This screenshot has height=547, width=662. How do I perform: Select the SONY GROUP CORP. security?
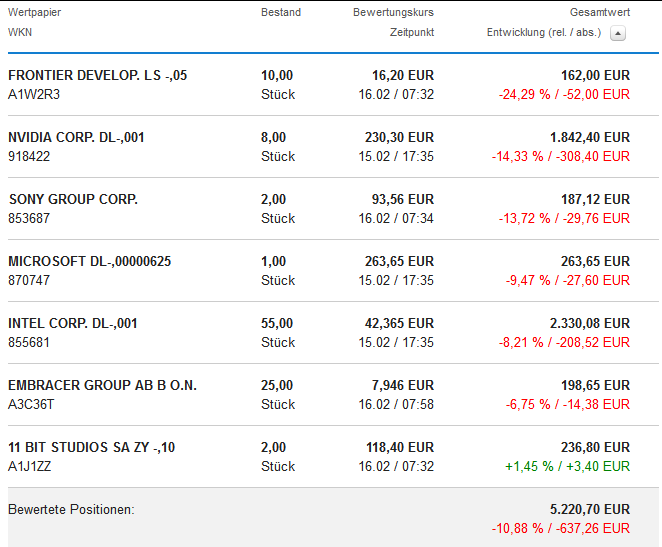coord(73,199)
